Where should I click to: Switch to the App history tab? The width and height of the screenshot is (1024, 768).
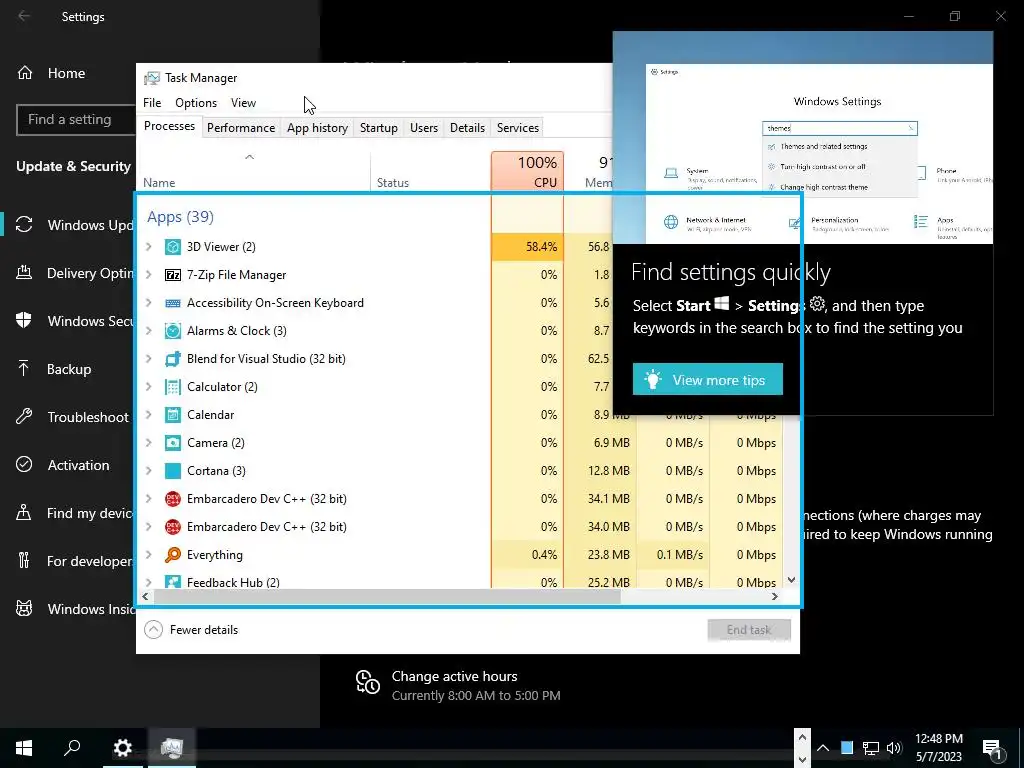(317, 128)
